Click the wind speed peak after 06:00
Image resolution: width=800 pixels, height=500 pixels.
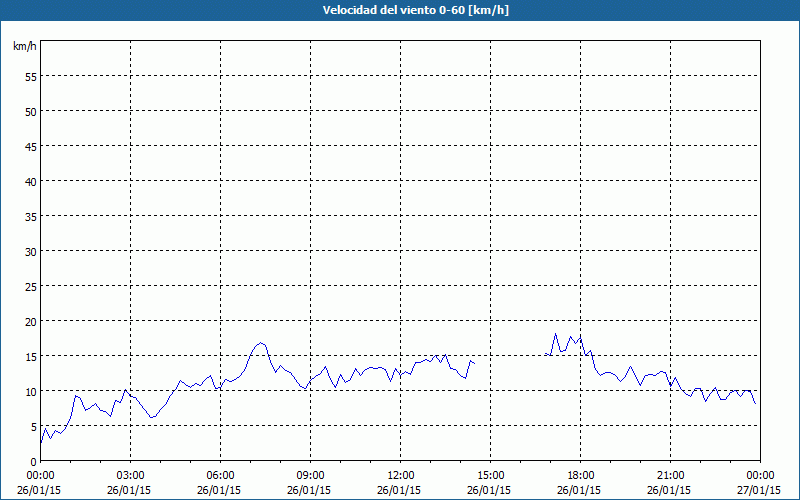(x=261, y=343)
